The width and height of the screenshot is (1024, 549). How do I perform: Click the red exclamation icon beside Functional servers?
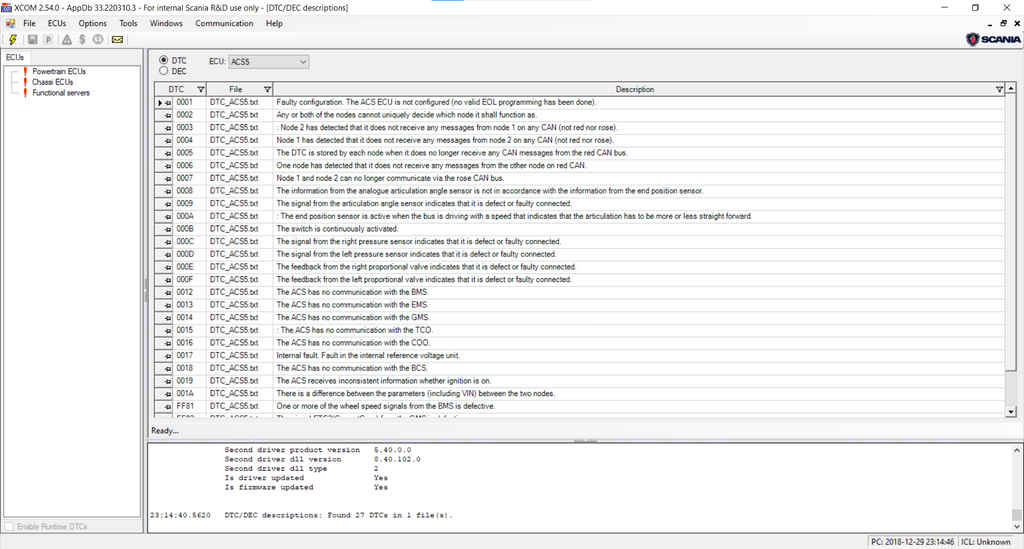25,93
